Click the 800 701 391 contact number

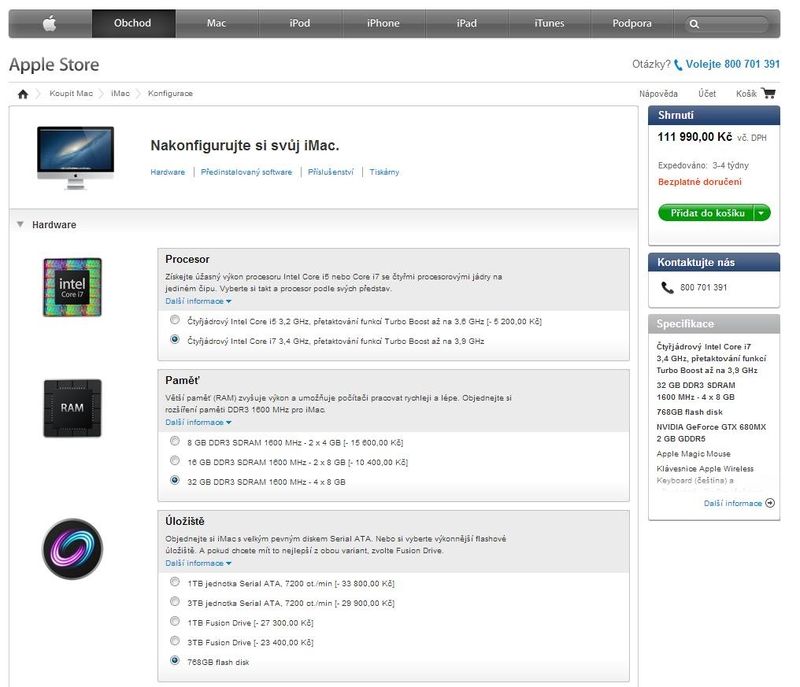[704, 288]
